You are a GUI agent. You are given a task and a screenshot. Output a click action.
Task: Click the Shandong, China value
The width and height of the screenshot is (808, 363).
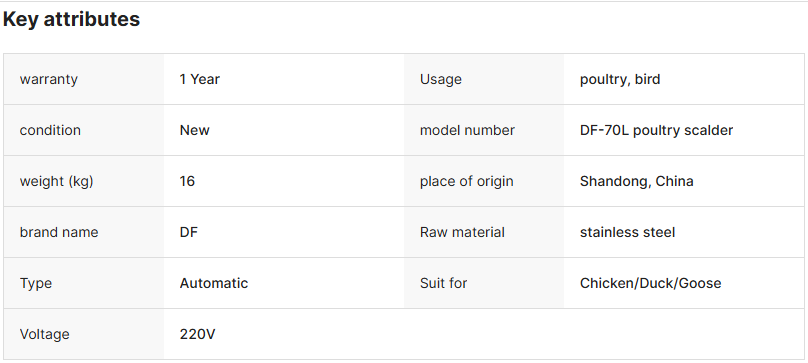point(636,182)
